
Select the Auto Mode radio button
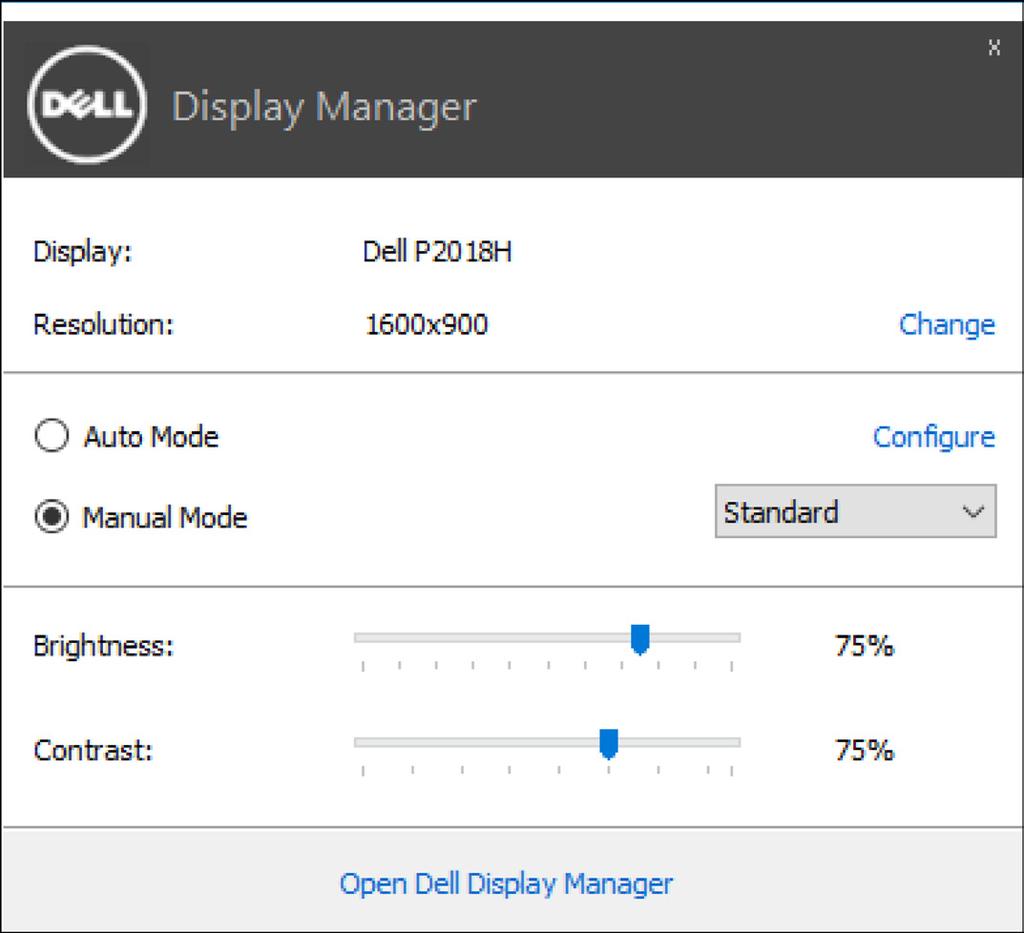[52, 435]
